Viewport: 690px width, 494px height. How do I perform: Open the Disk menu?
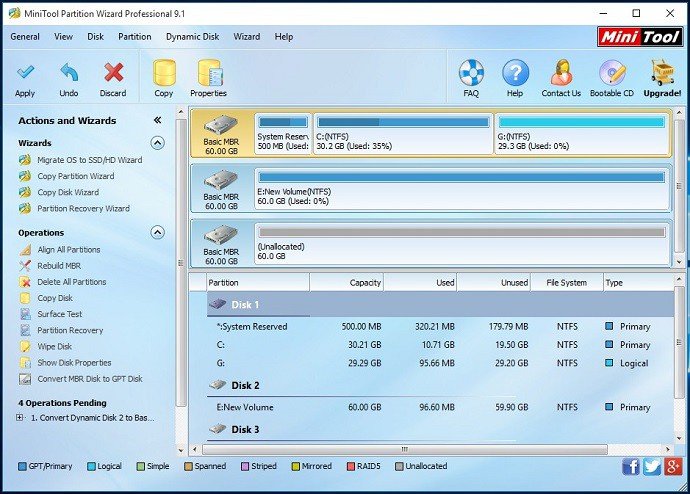pyautogui.click(x=95, y=37)
